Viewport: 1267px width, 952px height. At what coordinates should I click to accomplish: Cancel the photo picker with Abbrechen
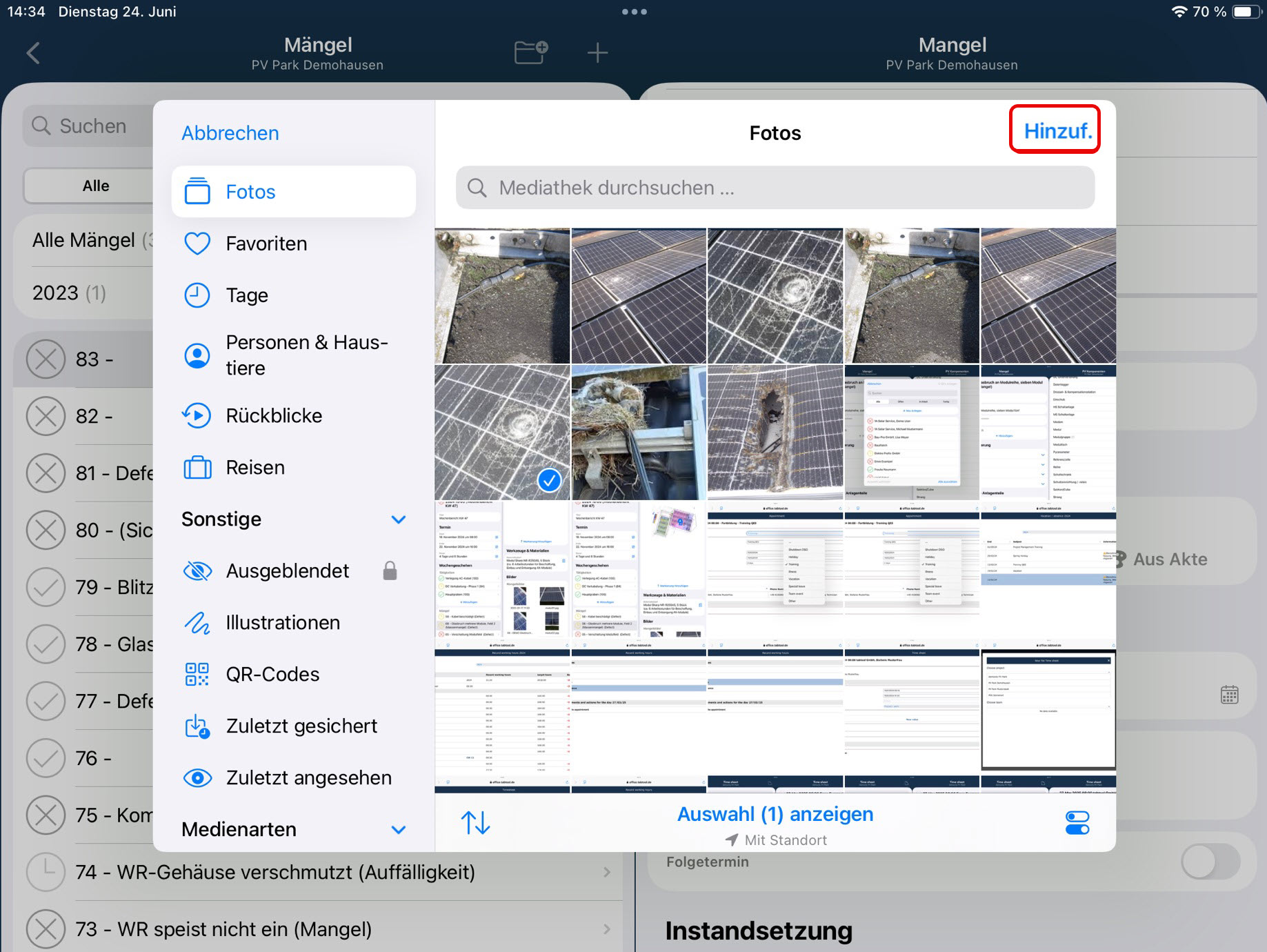(x=230, y=133)
